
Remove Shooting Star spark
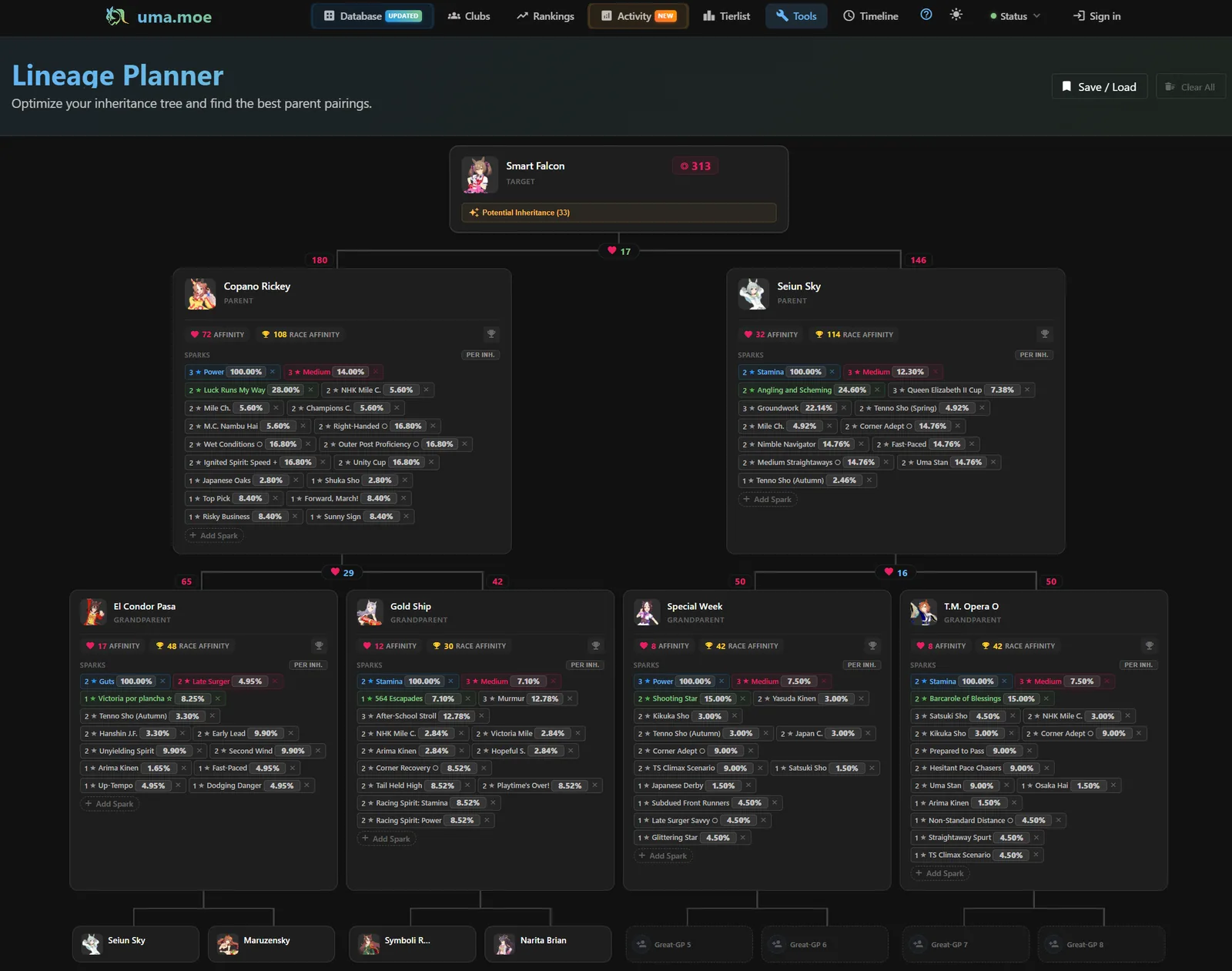[743, 698]
